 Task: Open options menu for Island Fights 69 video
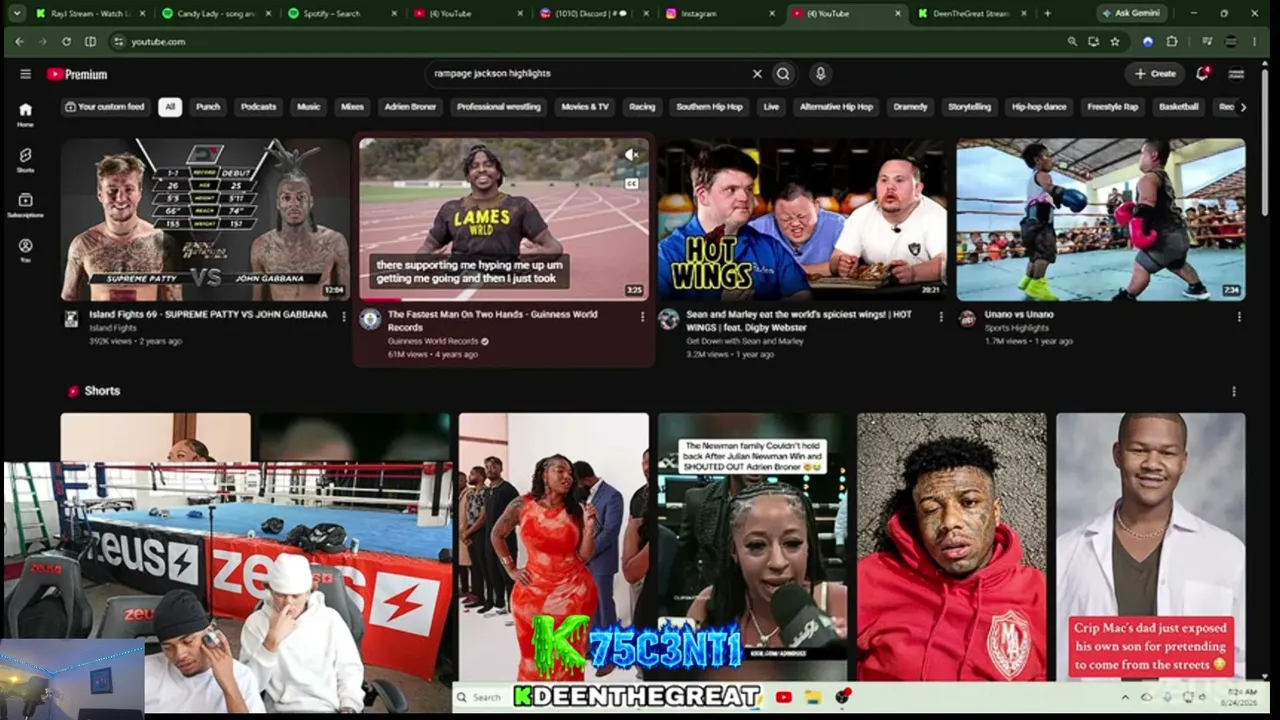(x=344, y=316)
